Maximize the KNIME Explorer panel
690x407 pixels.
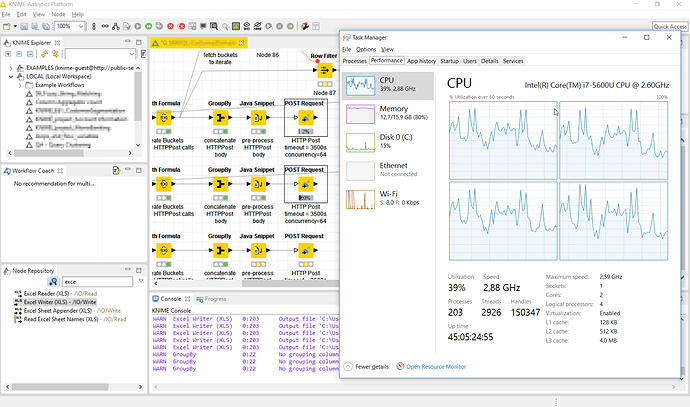(139, 42)
